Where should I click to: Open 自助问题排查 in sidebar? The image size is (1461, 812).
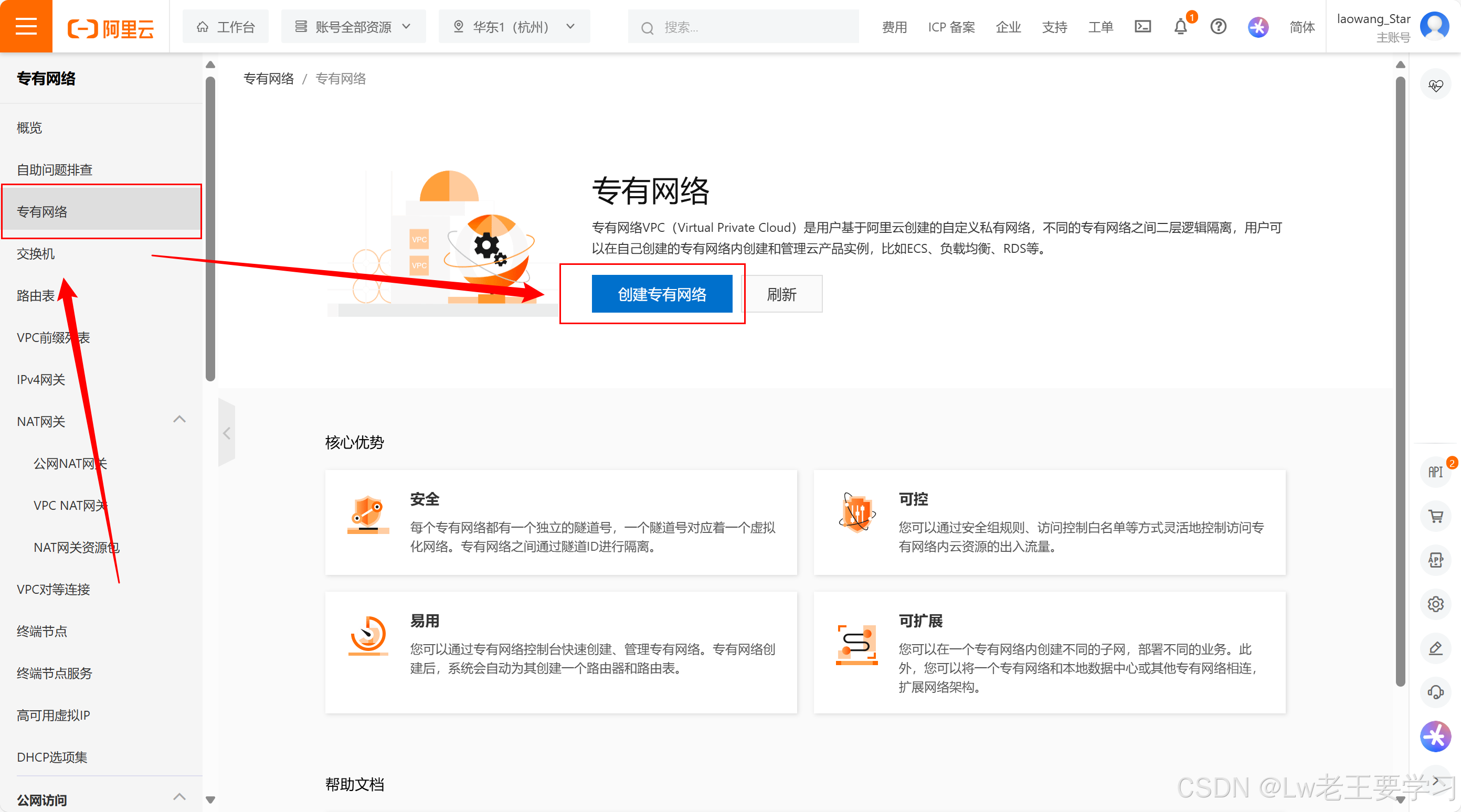click(101, 169)
